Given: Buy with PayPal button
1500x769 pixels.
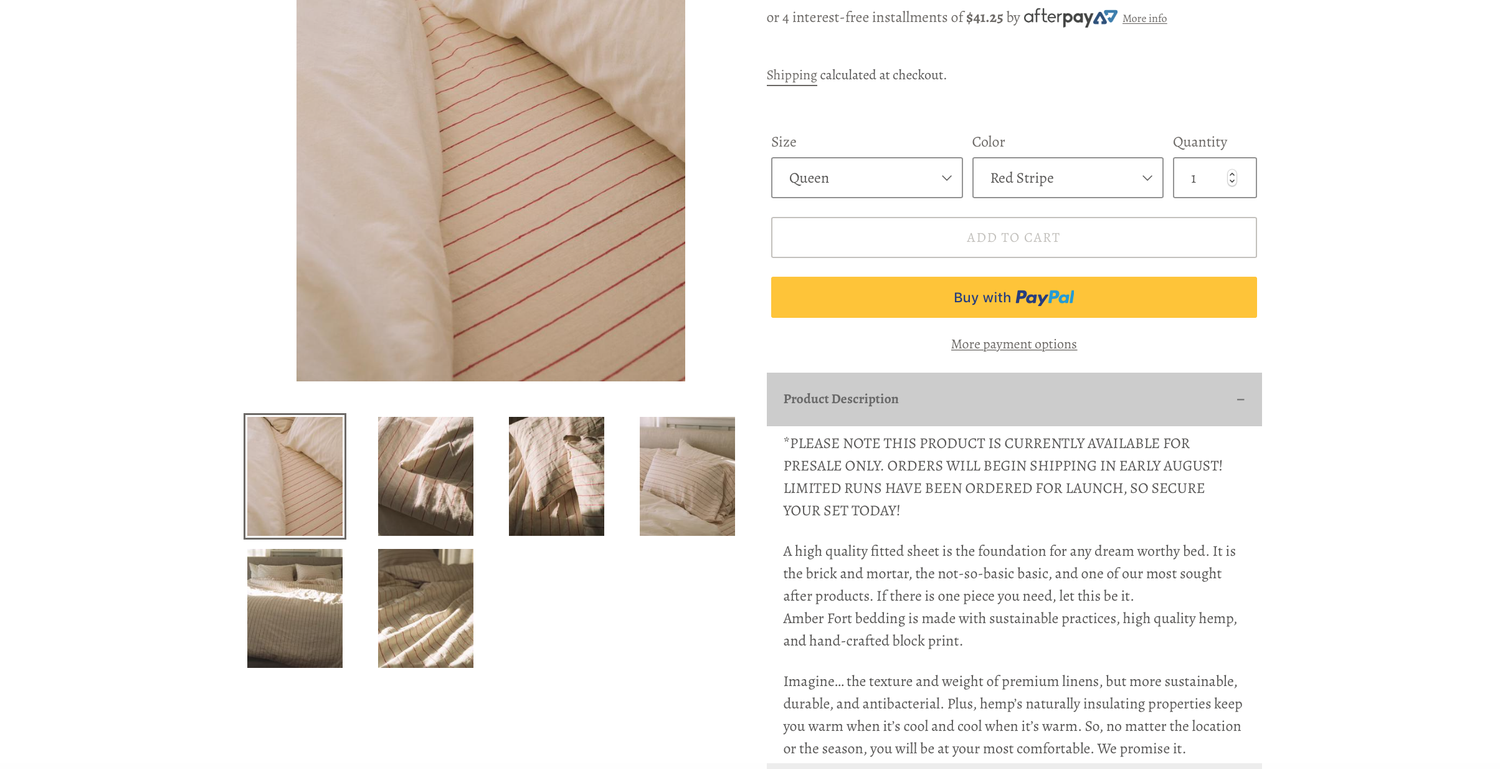Looking at the screenshot, I should click(1014, 297).
